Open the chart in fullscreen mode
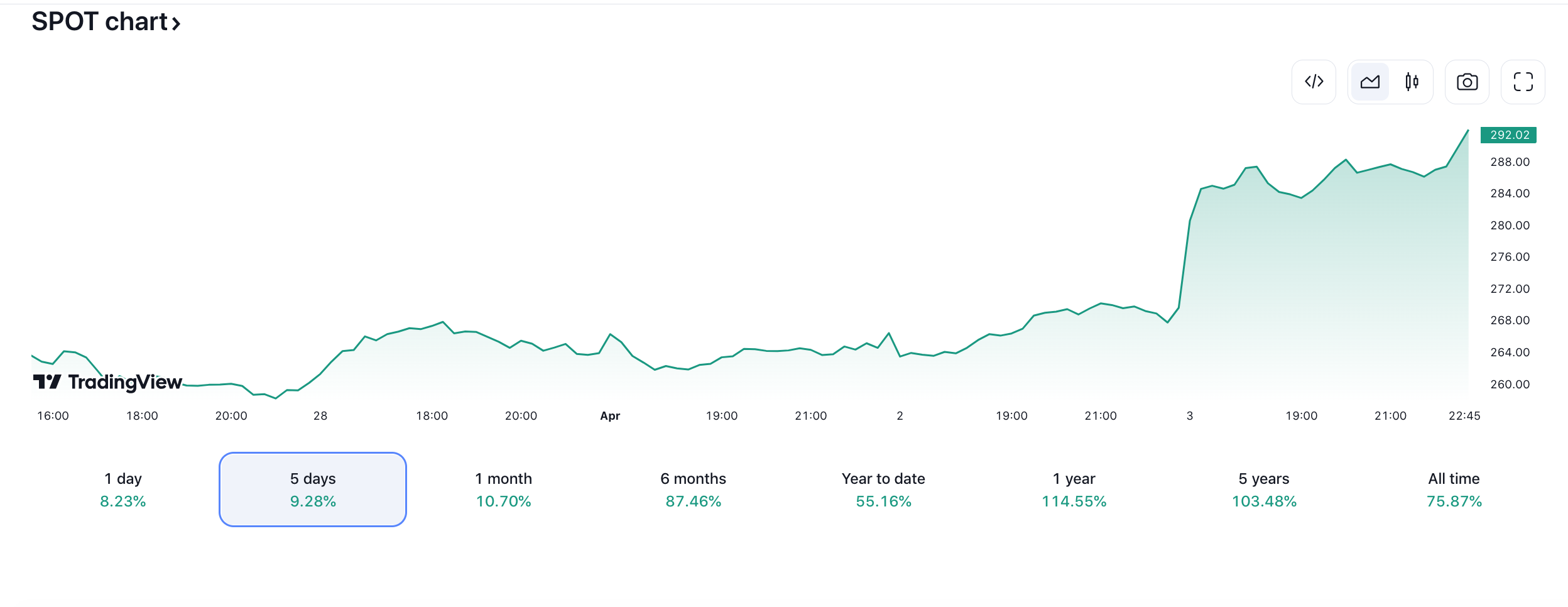 tap(1523, 82)
